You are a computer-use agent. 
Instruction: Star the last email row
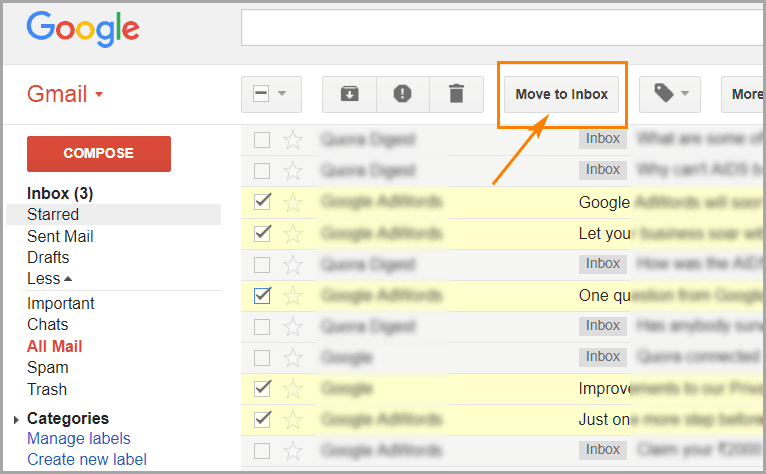tap(293, 451)
